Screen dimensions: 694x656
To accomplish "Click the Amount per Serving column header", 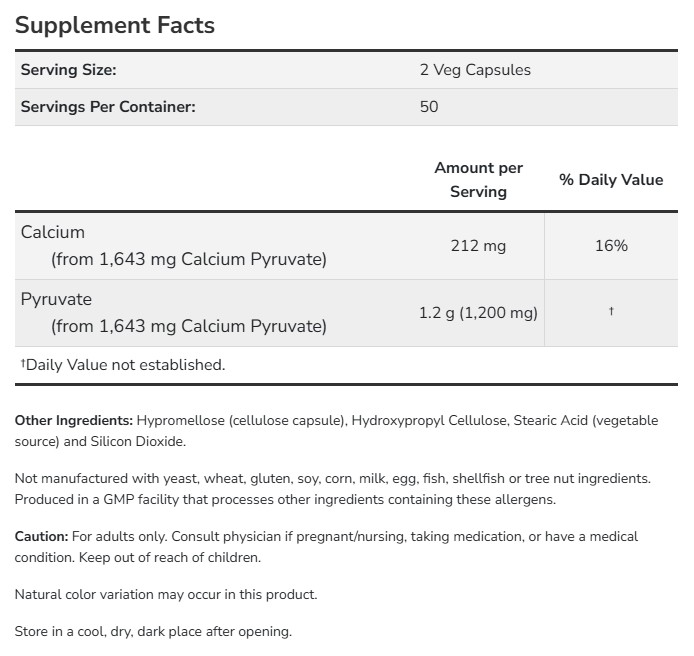I will 478,180.
